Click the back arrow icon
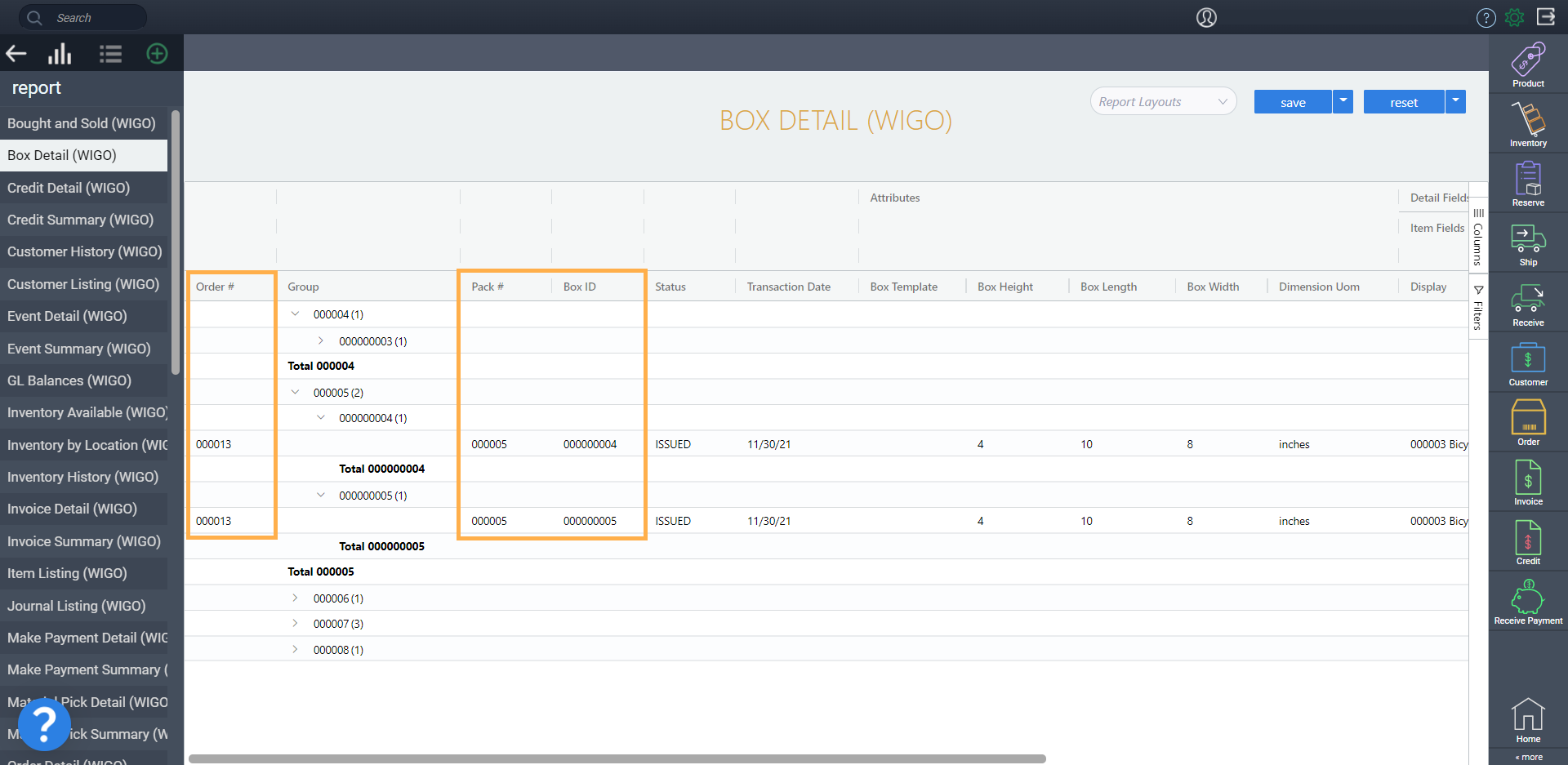Screen dimensions: 1568x765 16,54
